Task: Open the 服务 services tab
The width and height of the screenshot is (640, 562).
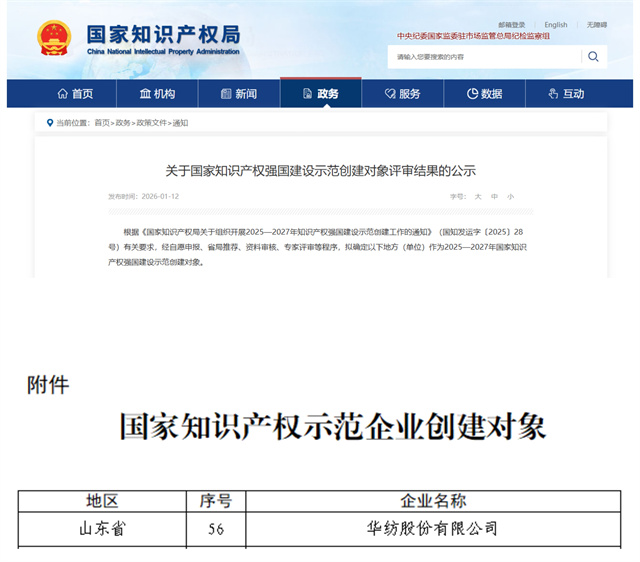Action: (x=402, y=94)
